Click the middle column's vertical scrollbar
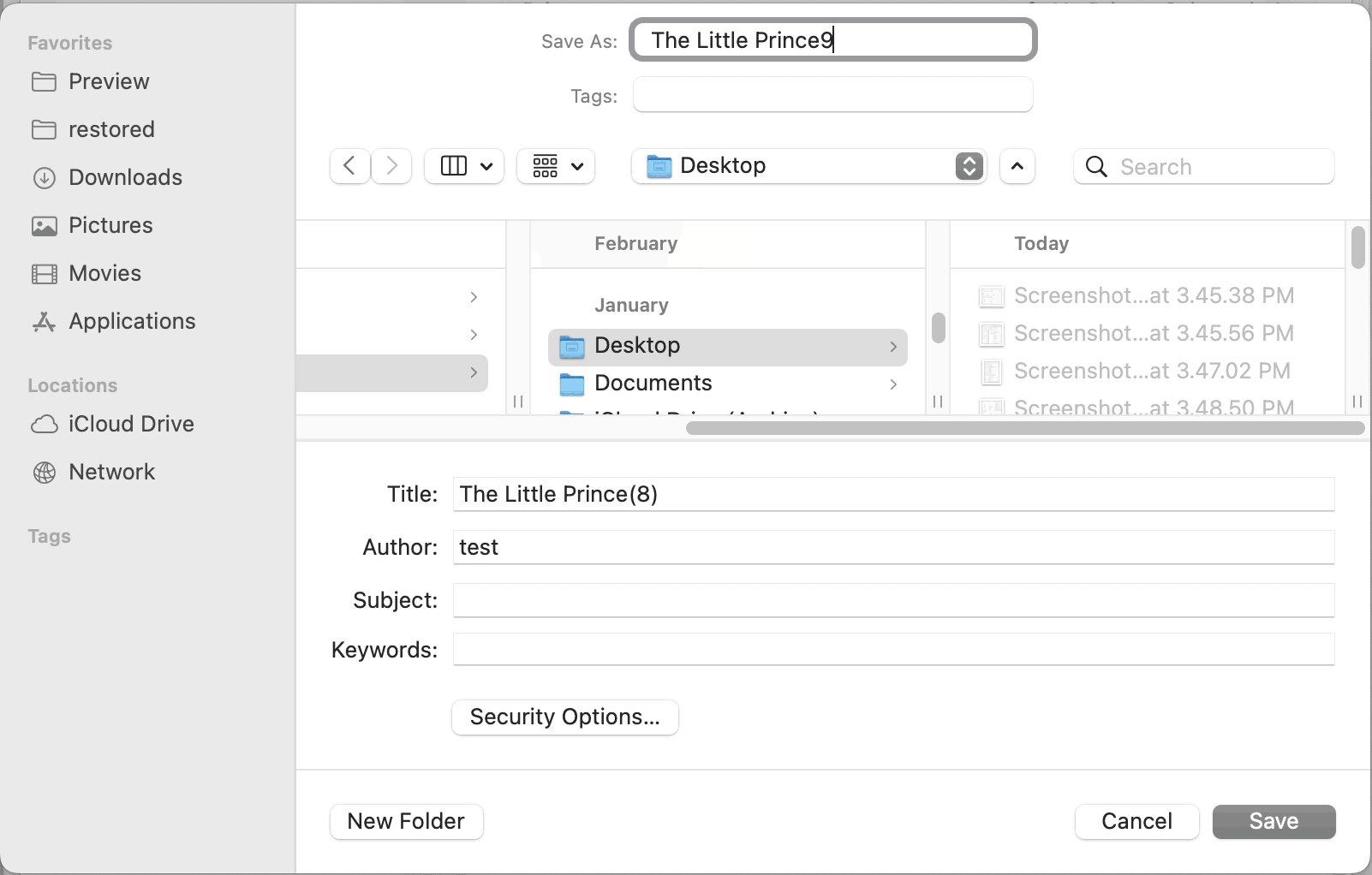Viewport: 1372px width, 875px height. 939,328
